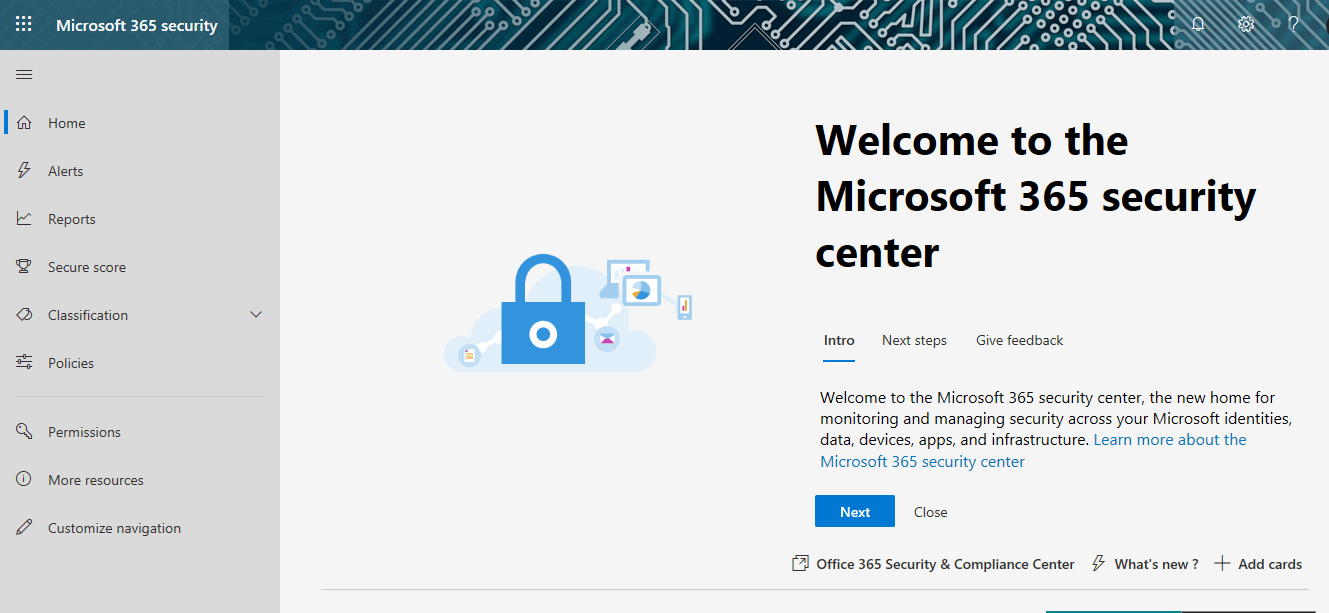Click the Microsoft 365 security header title
1329x613 pixels.
[137, 25]
